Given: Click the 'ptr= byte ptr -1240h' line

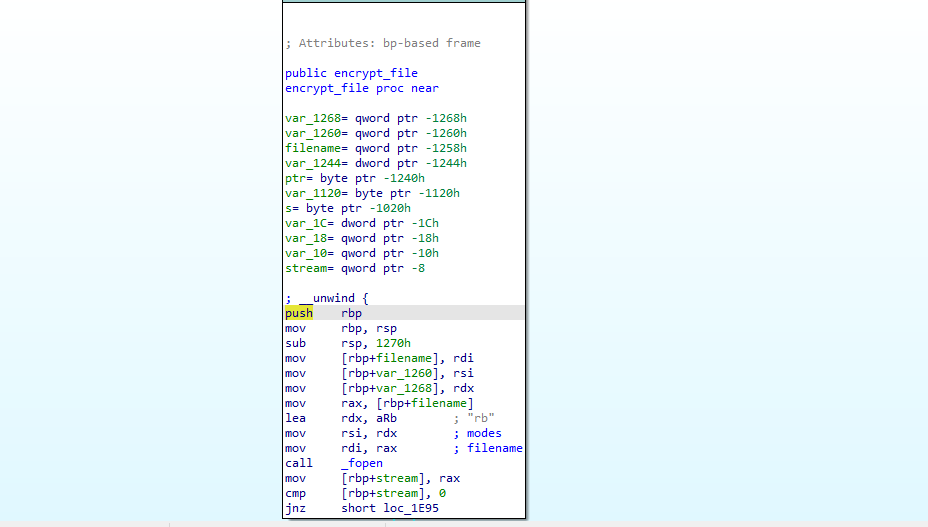Looking at the screenshot, I should point(355,178).
